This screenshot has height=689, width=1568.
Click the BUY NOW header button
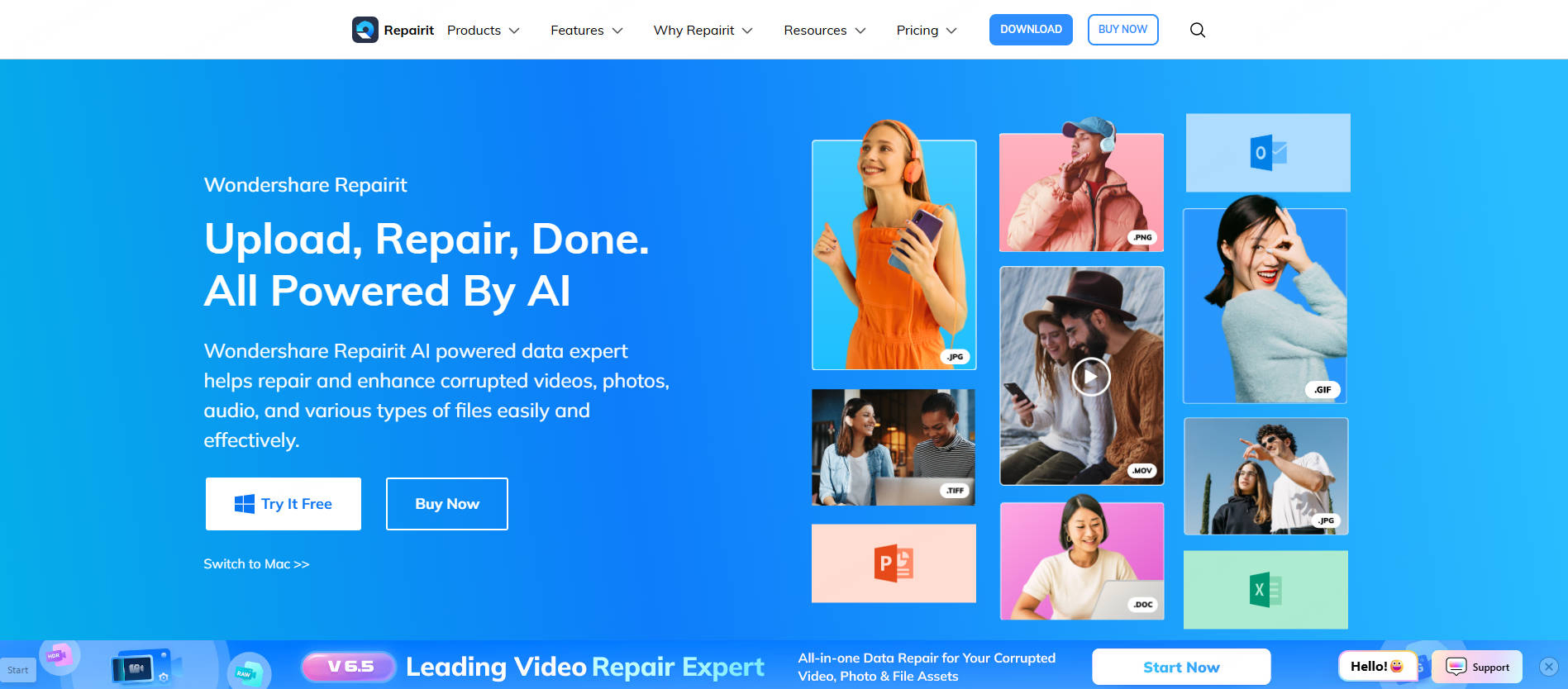(1122, 30)
